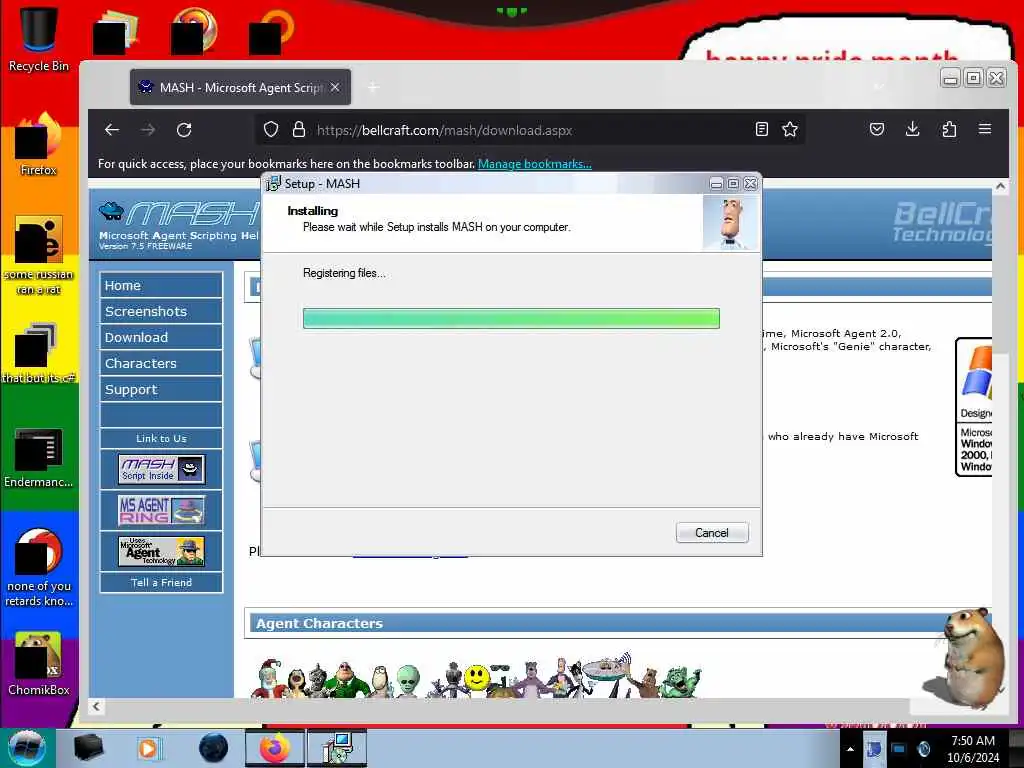Click the padlock site info icon

point(298,129)
